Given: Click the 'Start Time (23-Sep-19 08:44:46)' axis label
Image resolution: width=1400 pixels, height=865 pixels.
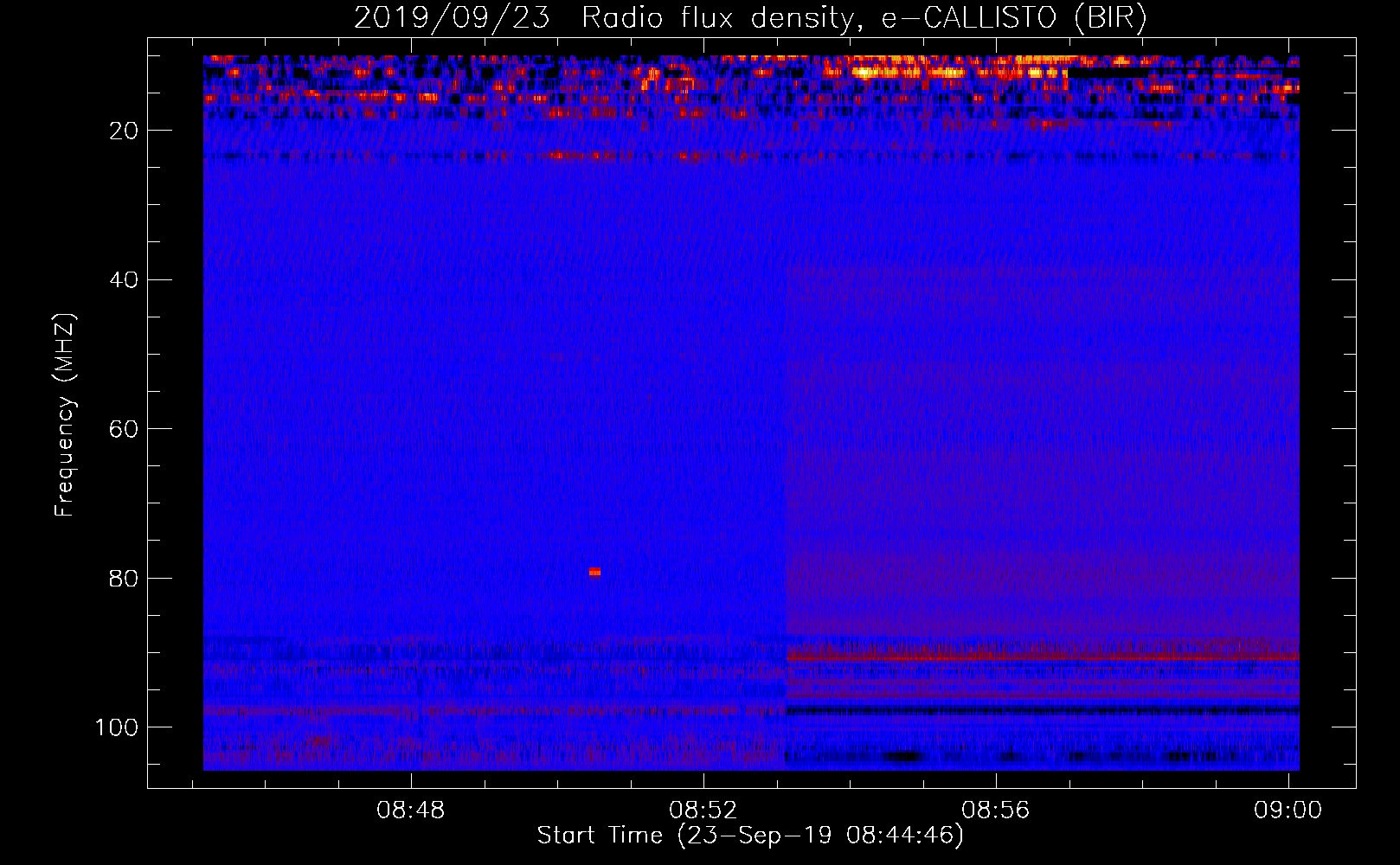Looking at the screenshot, I should [x=750, y=836].
